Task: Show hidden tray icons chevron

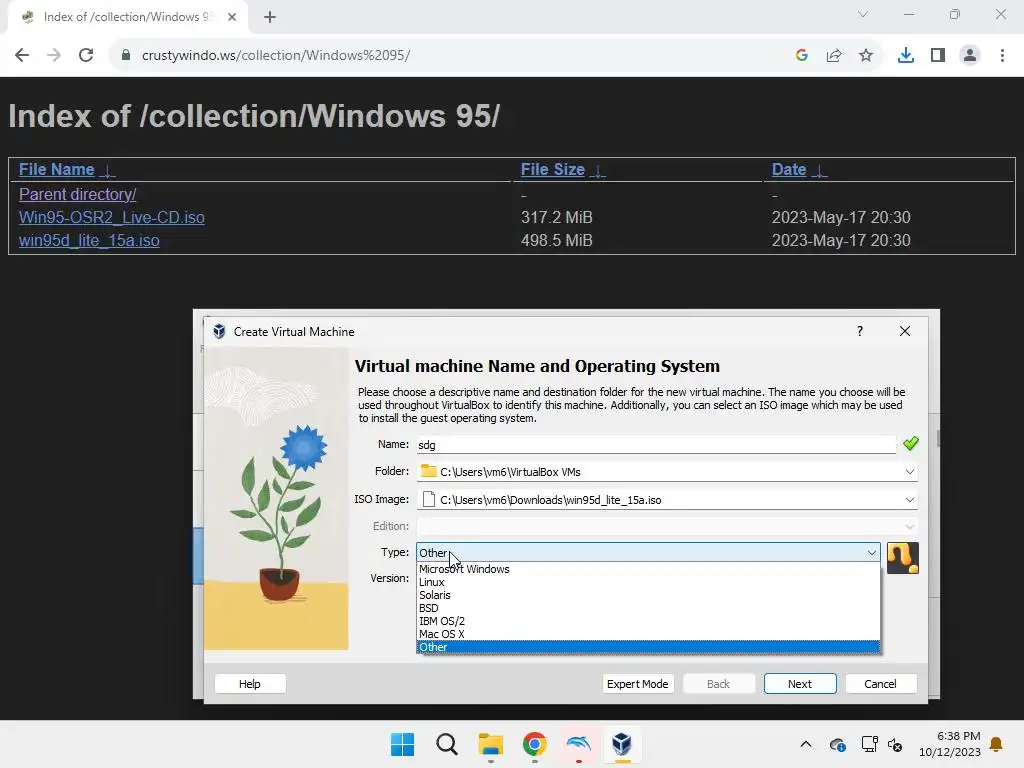Action: pyautogui.click(x=806, y=744)
